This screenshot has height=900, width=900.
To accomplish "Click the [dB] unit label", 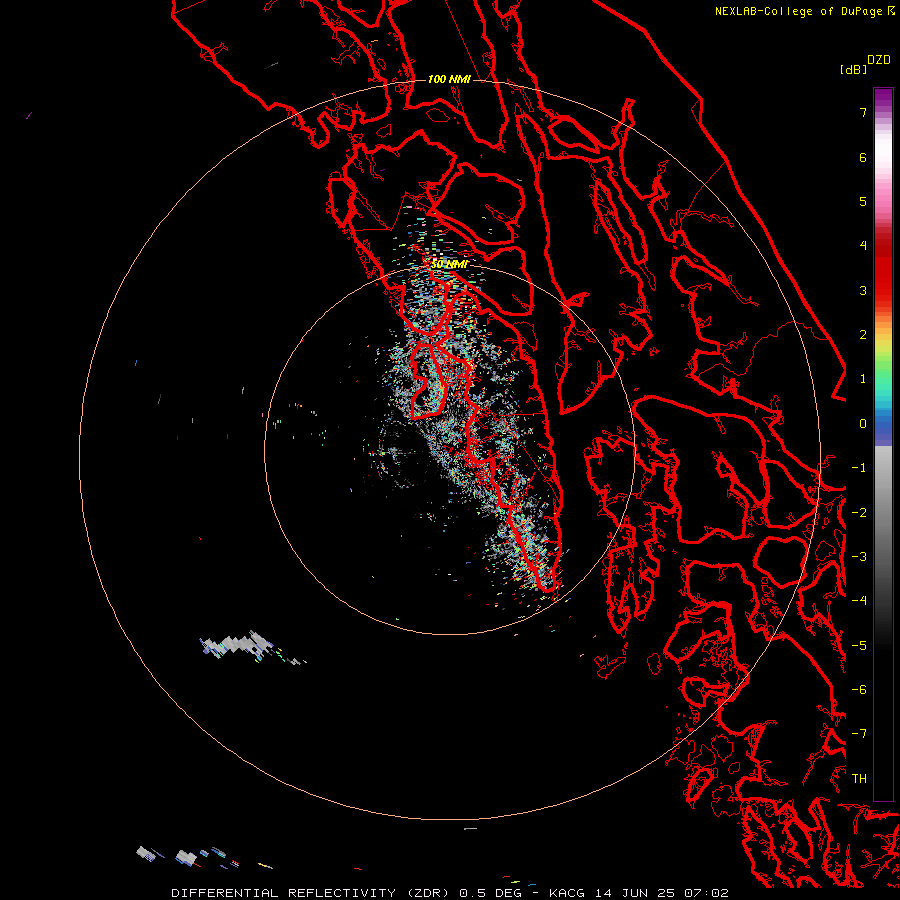I will tap(853, 69).
